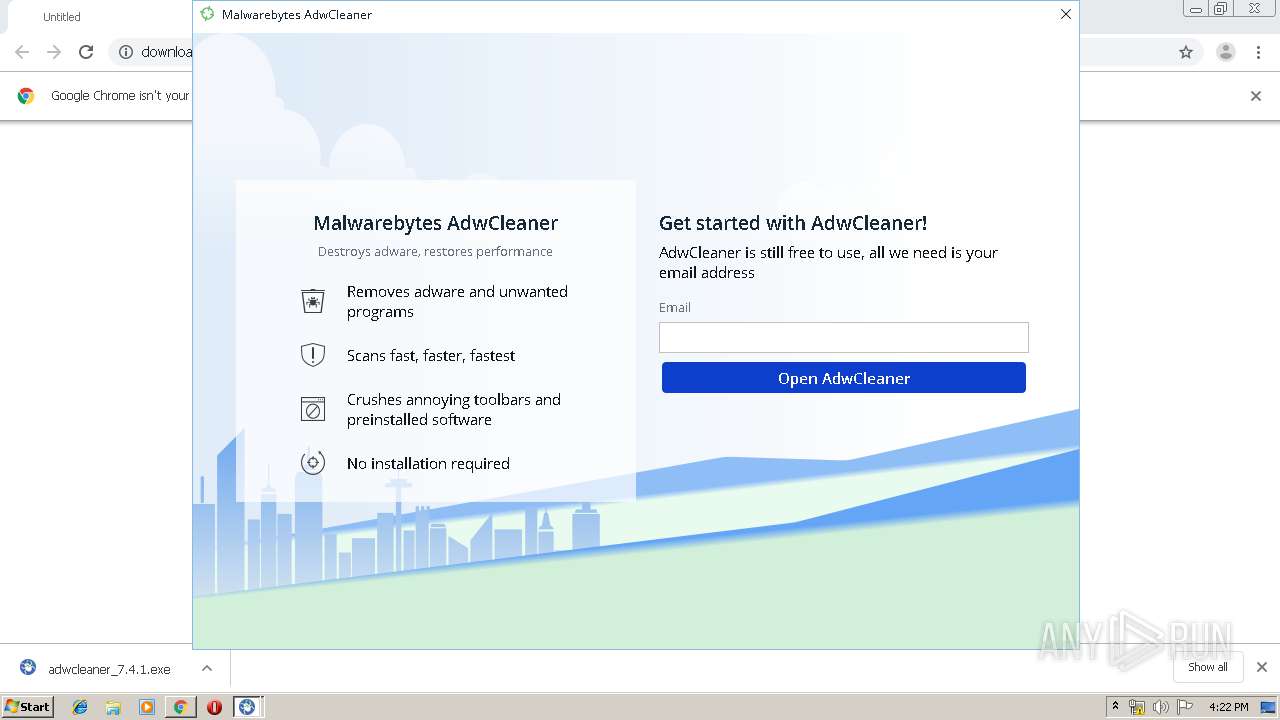
Task: Click the network tray icon
Action: point(1137,707)
